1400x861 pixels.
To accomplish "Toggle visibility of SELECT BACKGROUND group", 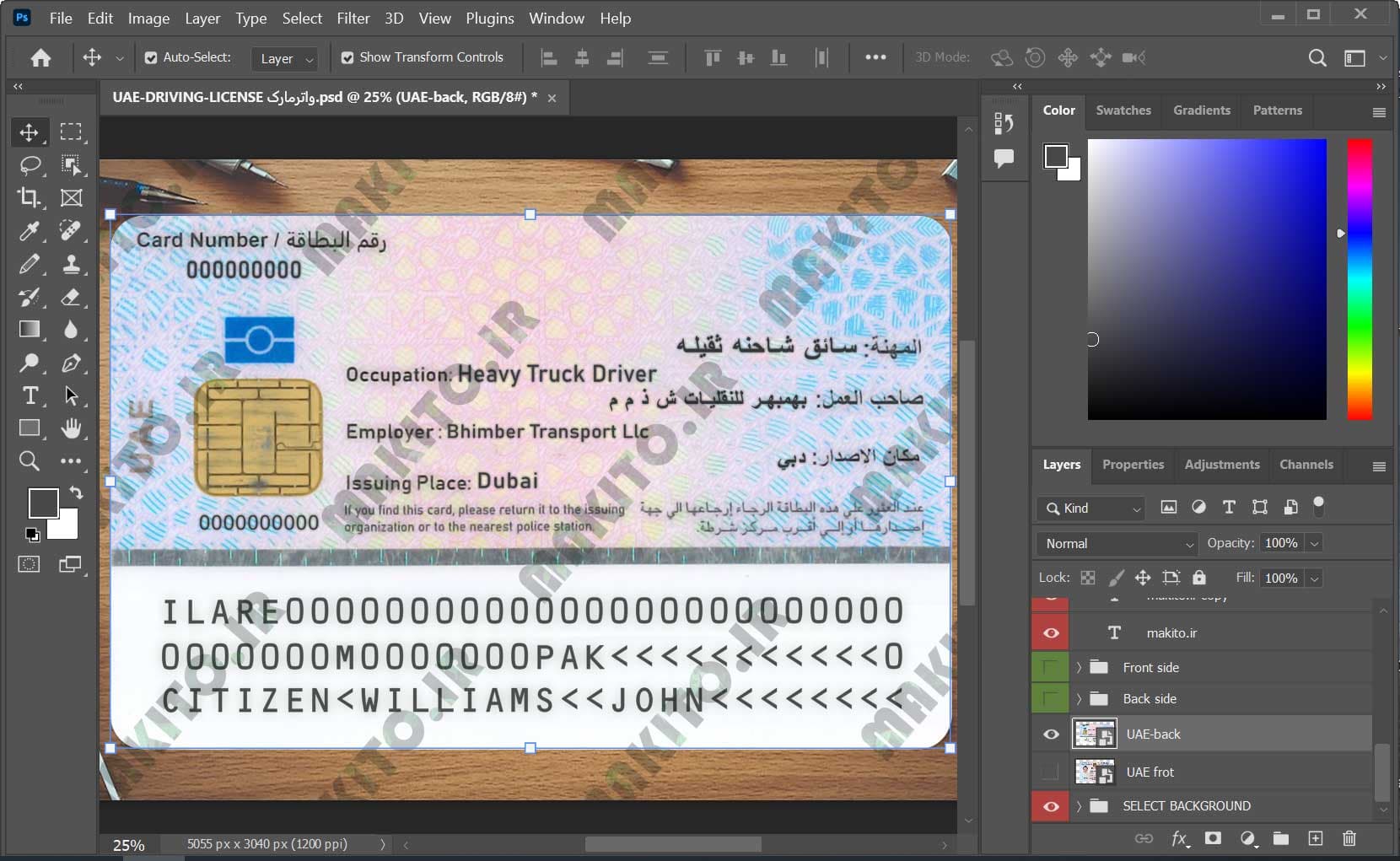I will pos(1051,806).
